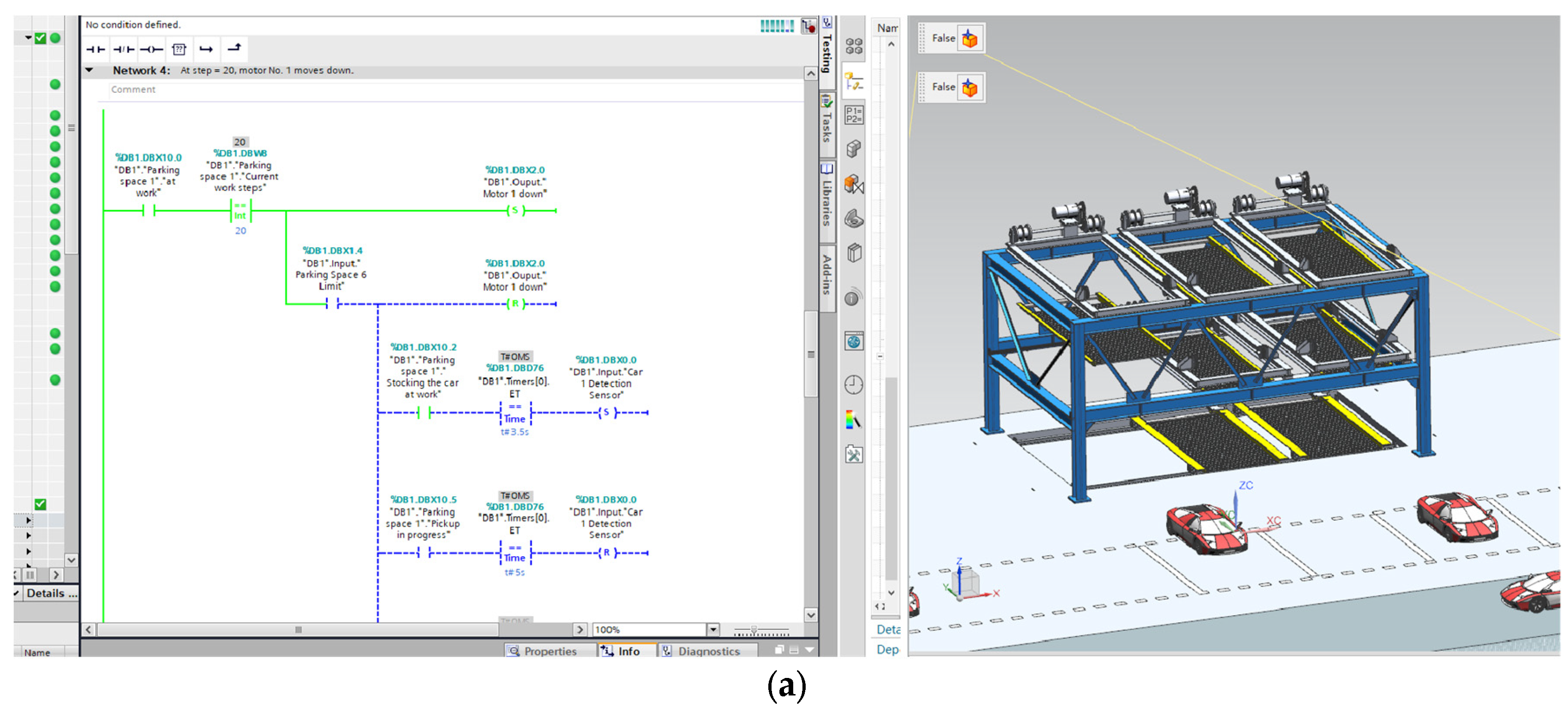The width and height of the screenshot is (1568, 713).
Task: Open the P1=P2 constraint navigator
Action: click(x=853, y=114)
